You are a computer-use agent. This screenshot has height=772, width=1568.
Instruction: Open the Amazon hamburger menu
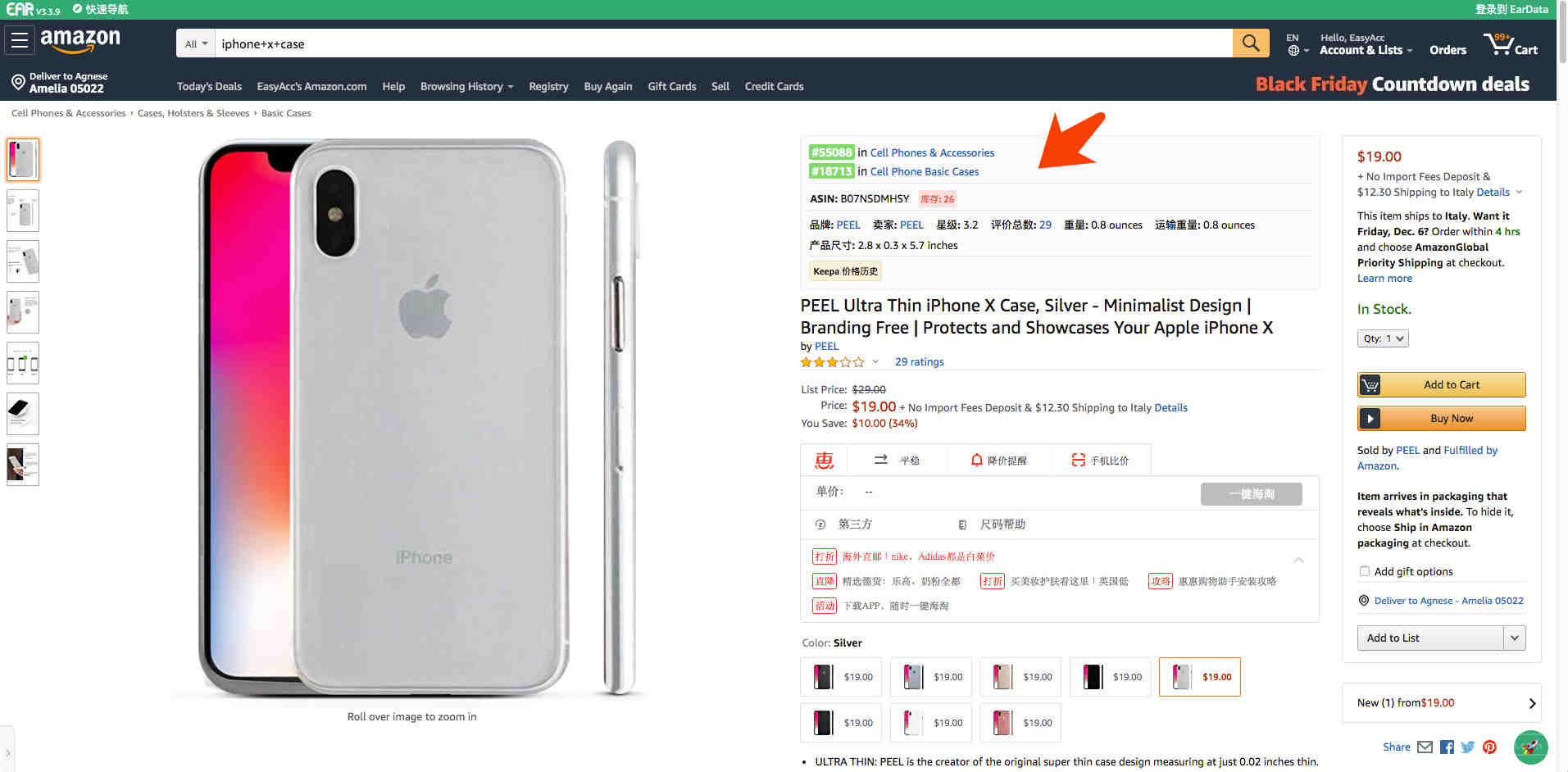(x=20, y=40)
